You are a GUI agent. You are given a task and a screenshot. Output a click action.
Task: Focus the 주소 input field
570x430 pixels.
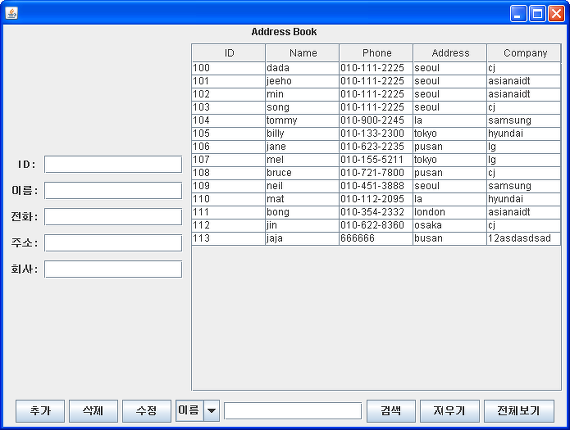[x=113, y=243]
